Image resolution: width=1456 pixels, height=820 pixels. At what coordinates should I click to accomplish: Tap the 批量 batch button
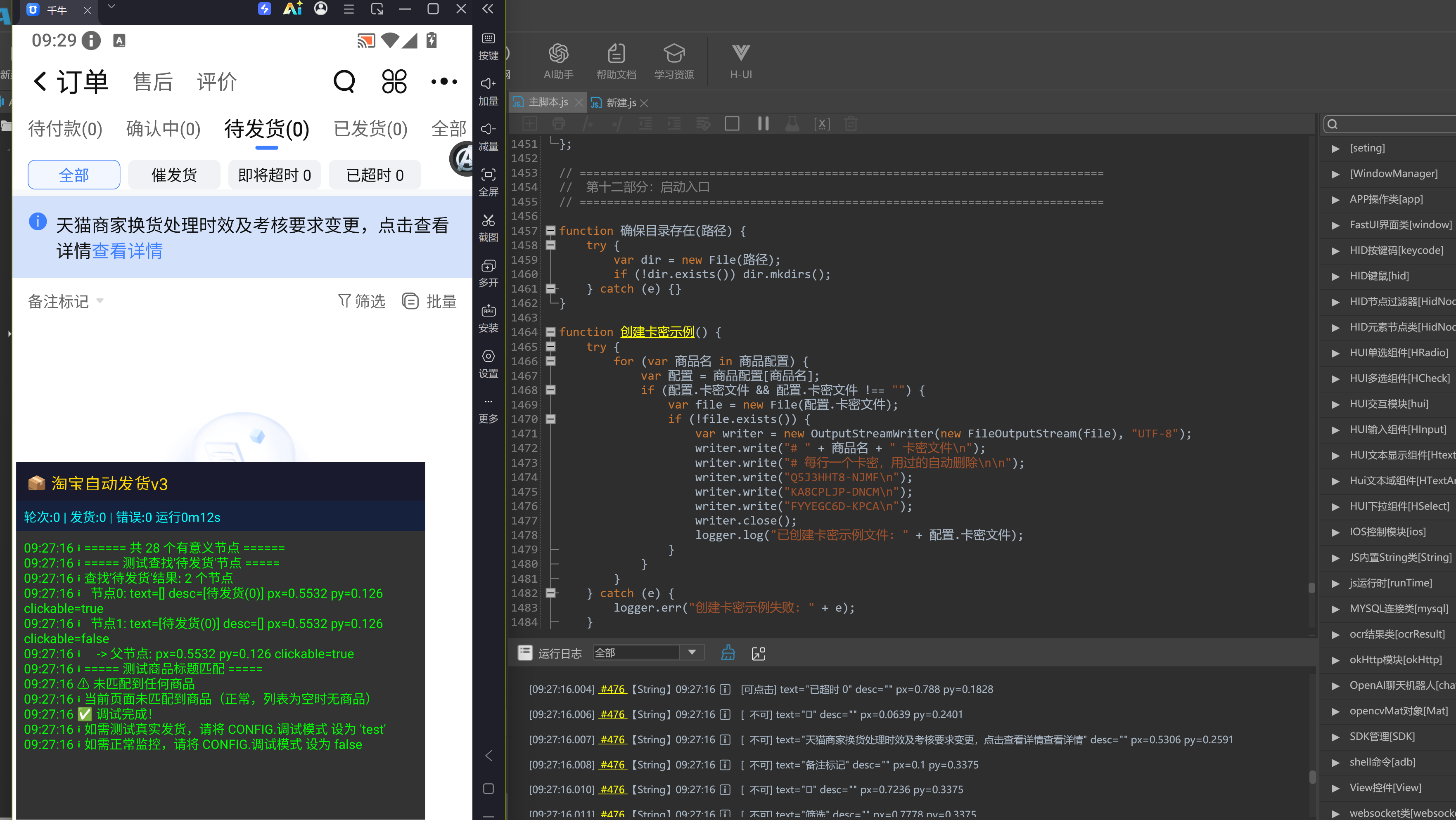[x=429, y=301]
